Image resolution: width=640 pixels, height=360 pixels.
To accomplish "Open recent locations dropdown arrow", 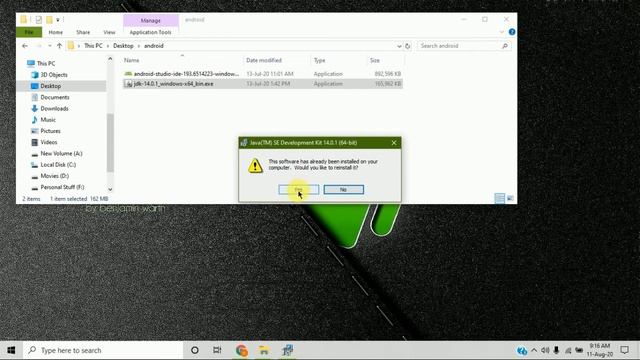I will point(50,46).
